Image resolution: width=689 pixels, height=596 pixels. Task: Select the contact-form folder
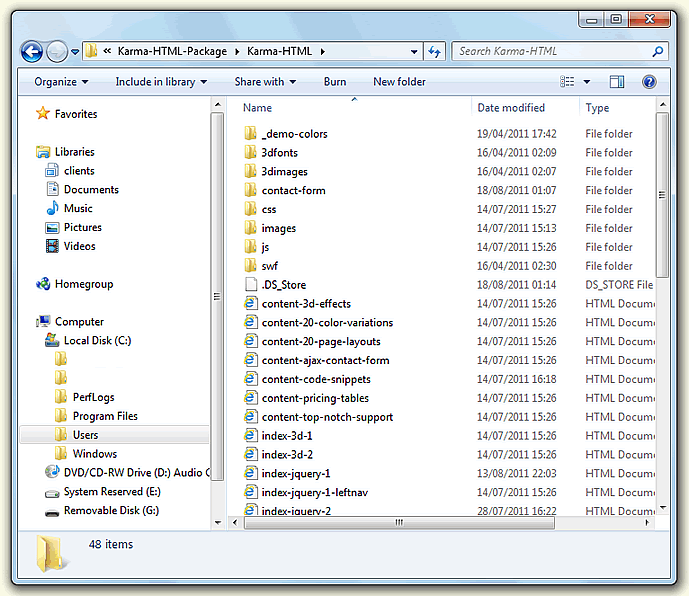point(294,190)
